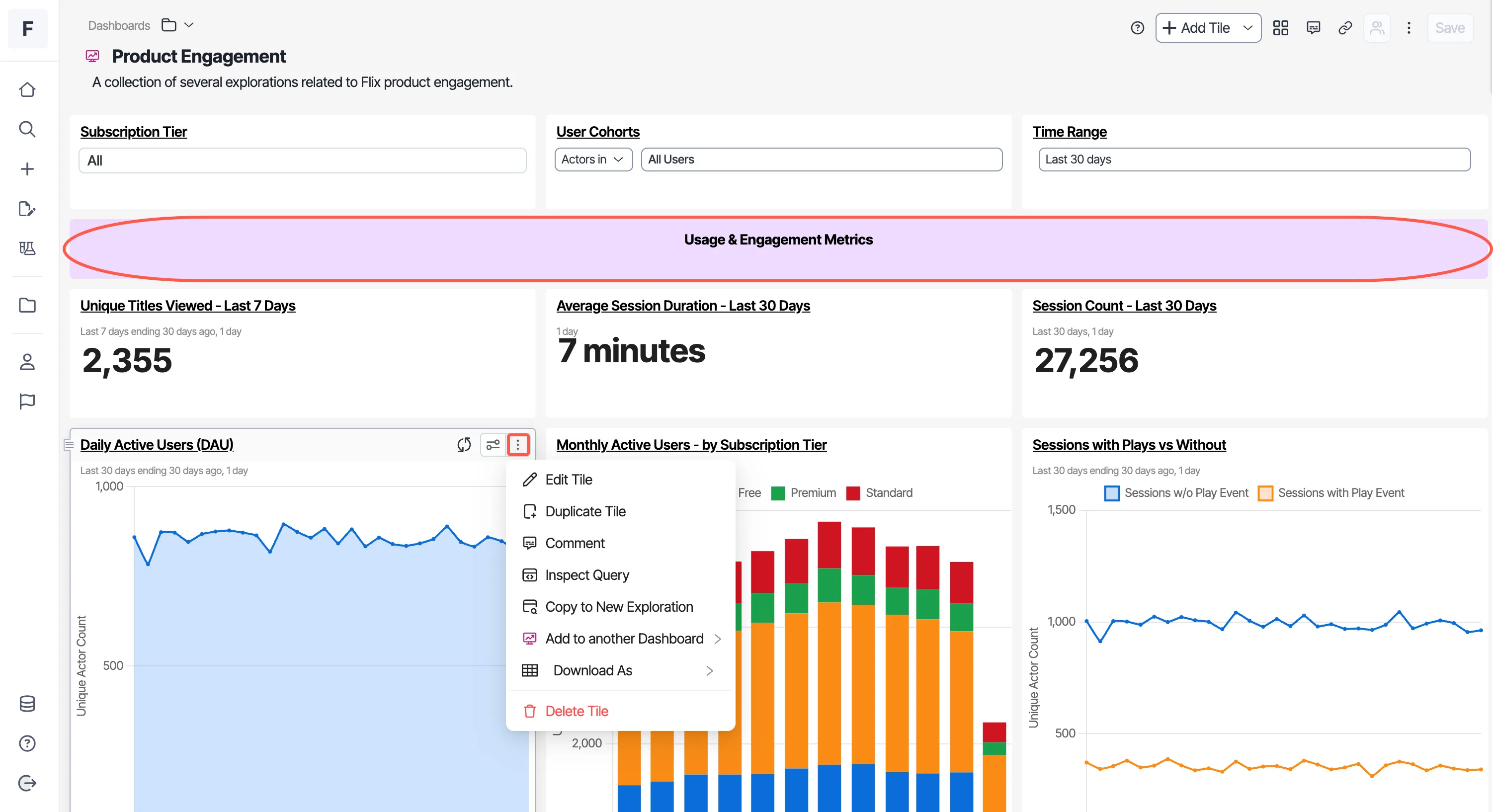The width and height of the screenshot is (1493, 812).
Task: Click the logout icon in sidebar
Action: (x=27, y=783)
